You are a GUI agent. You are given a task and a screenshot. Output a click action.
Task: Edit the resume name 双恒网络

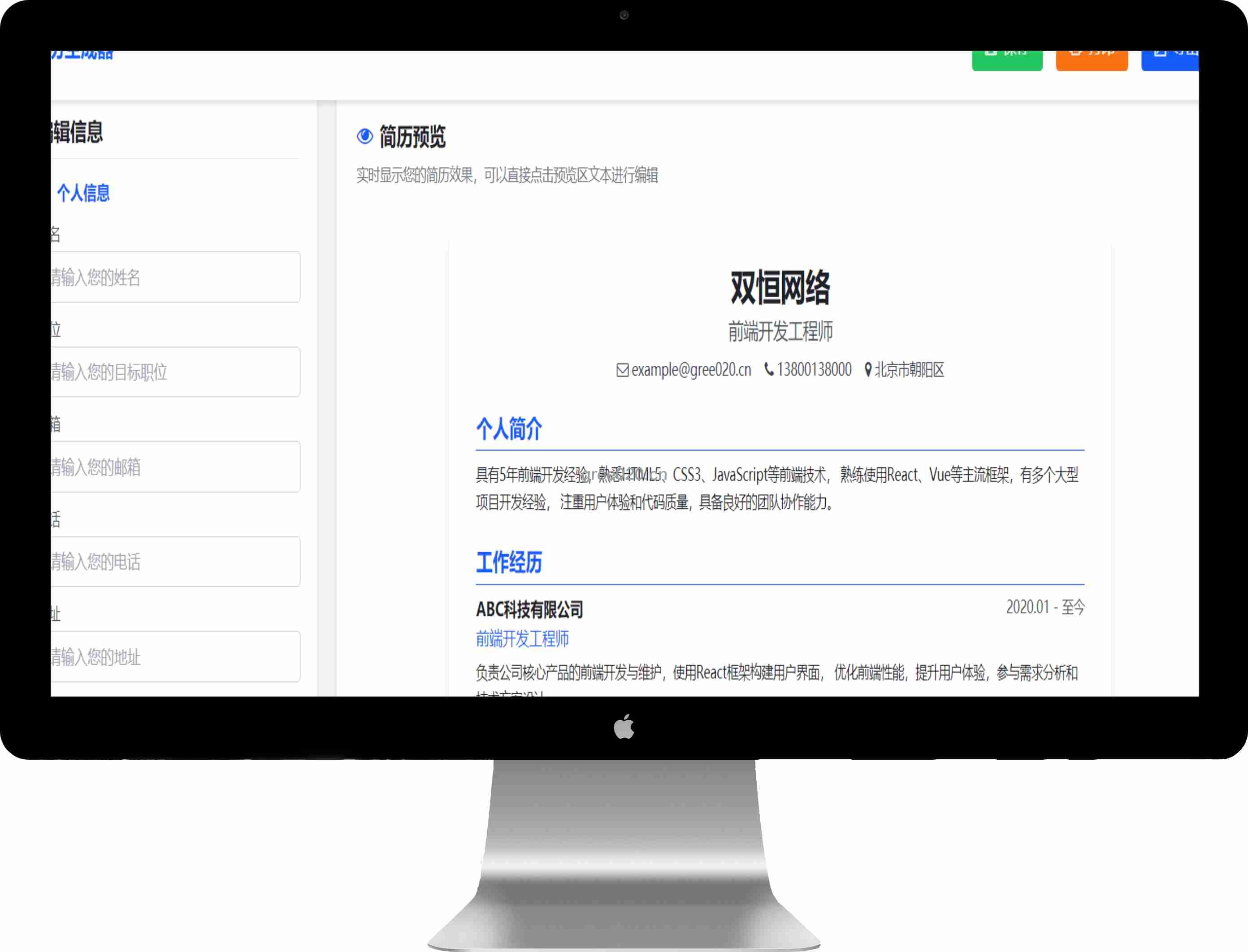tap(780, 288)
